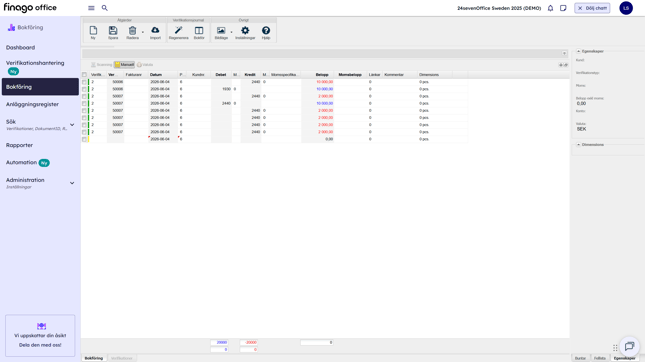
Task: Open the search magnifier in header
Action: click(104, 8)
